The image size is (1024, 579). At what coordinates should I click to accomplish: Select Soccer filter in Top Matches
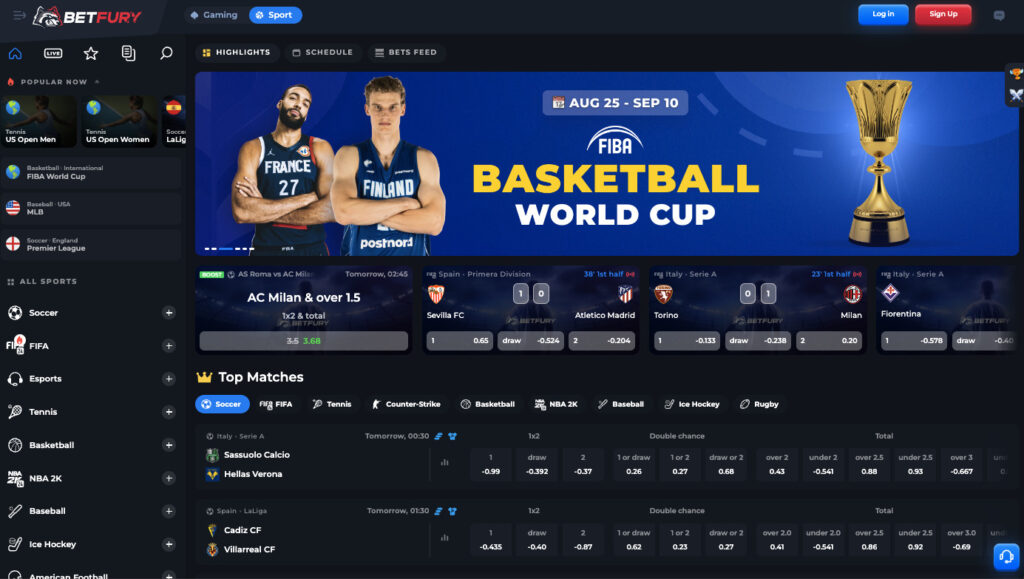pos(222,405)
